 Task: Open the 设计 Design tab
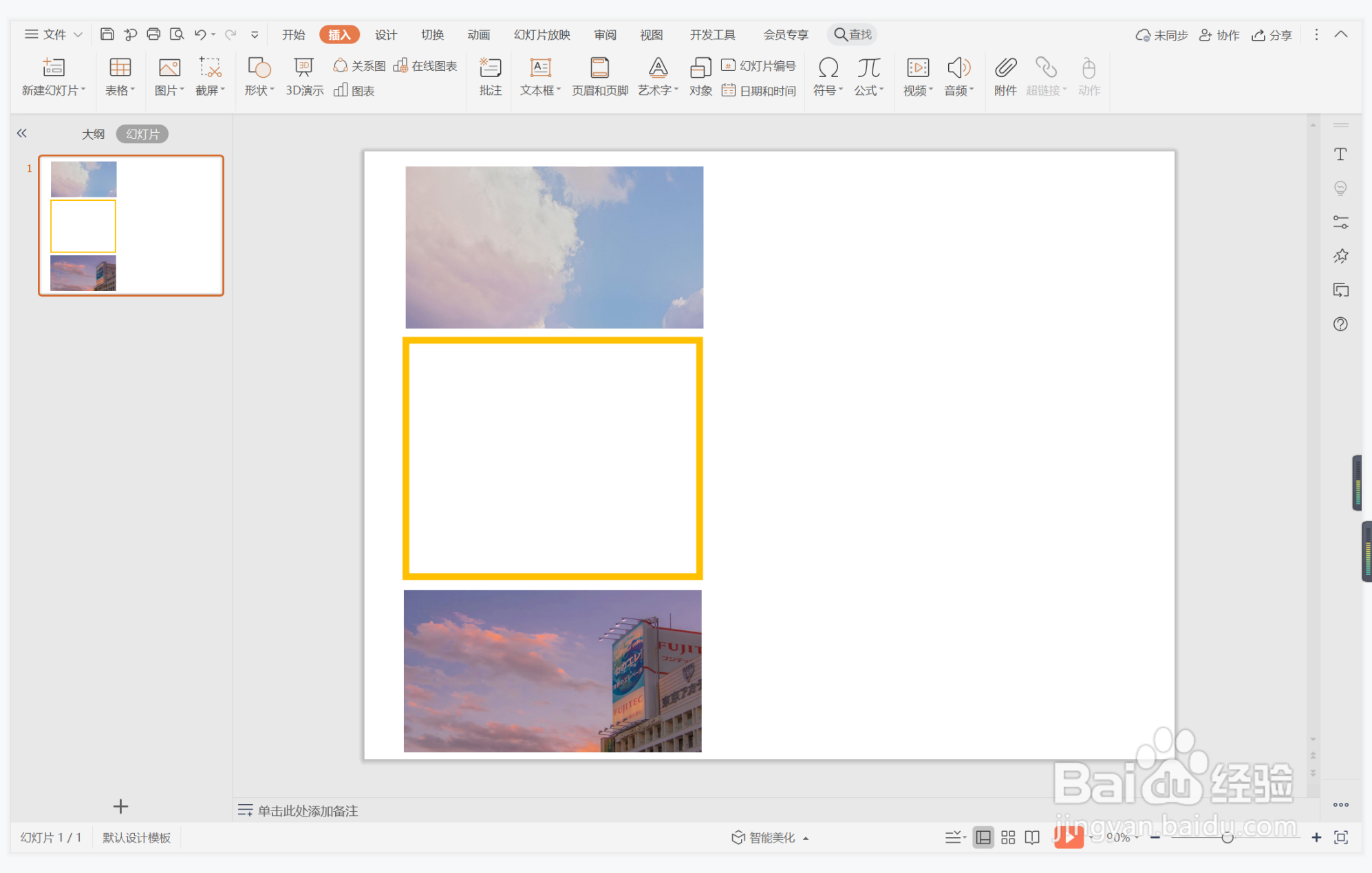tap(385, 34)
